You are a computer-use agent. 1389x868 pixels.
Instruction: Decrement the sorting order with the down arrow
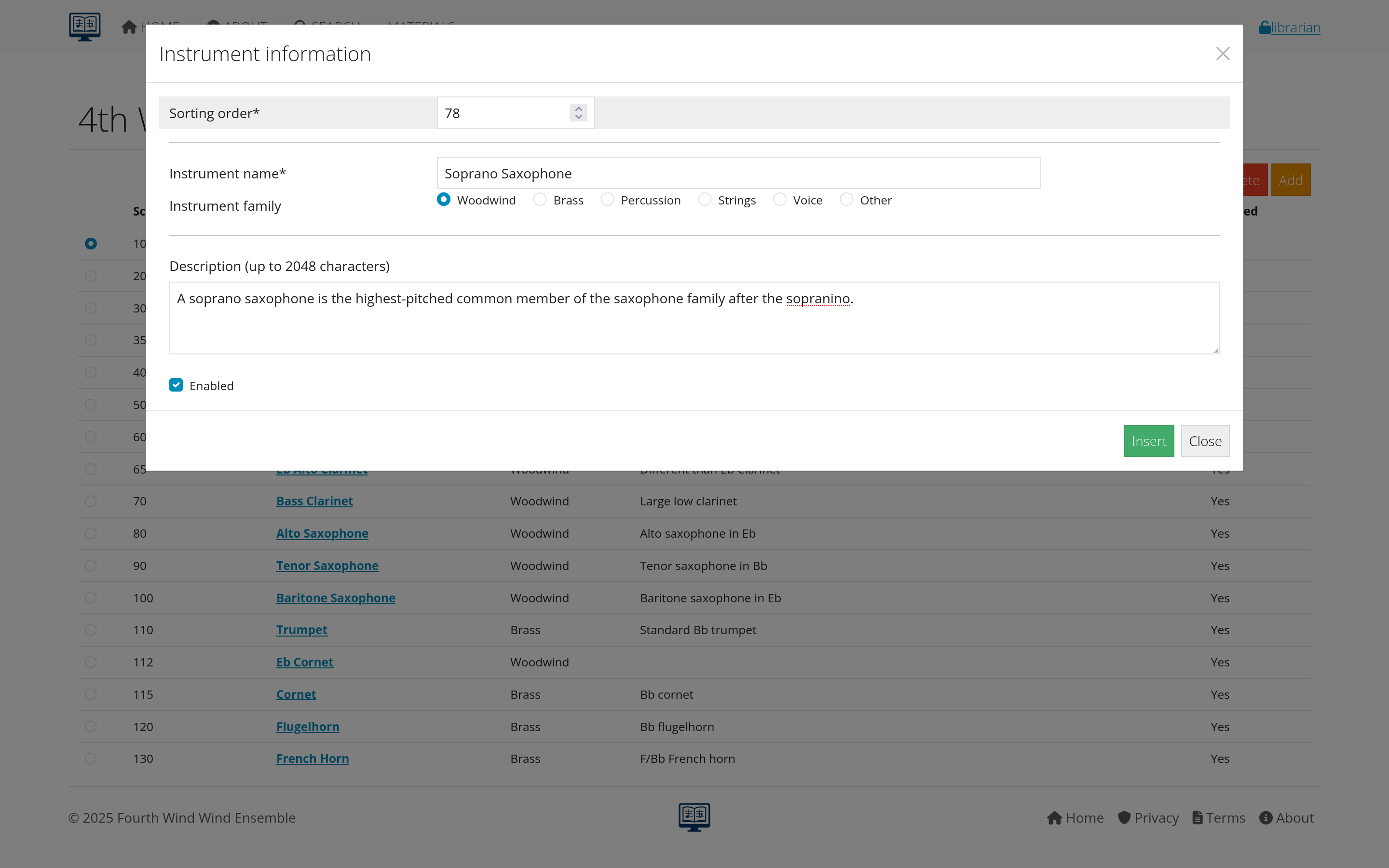click(578, 117)
